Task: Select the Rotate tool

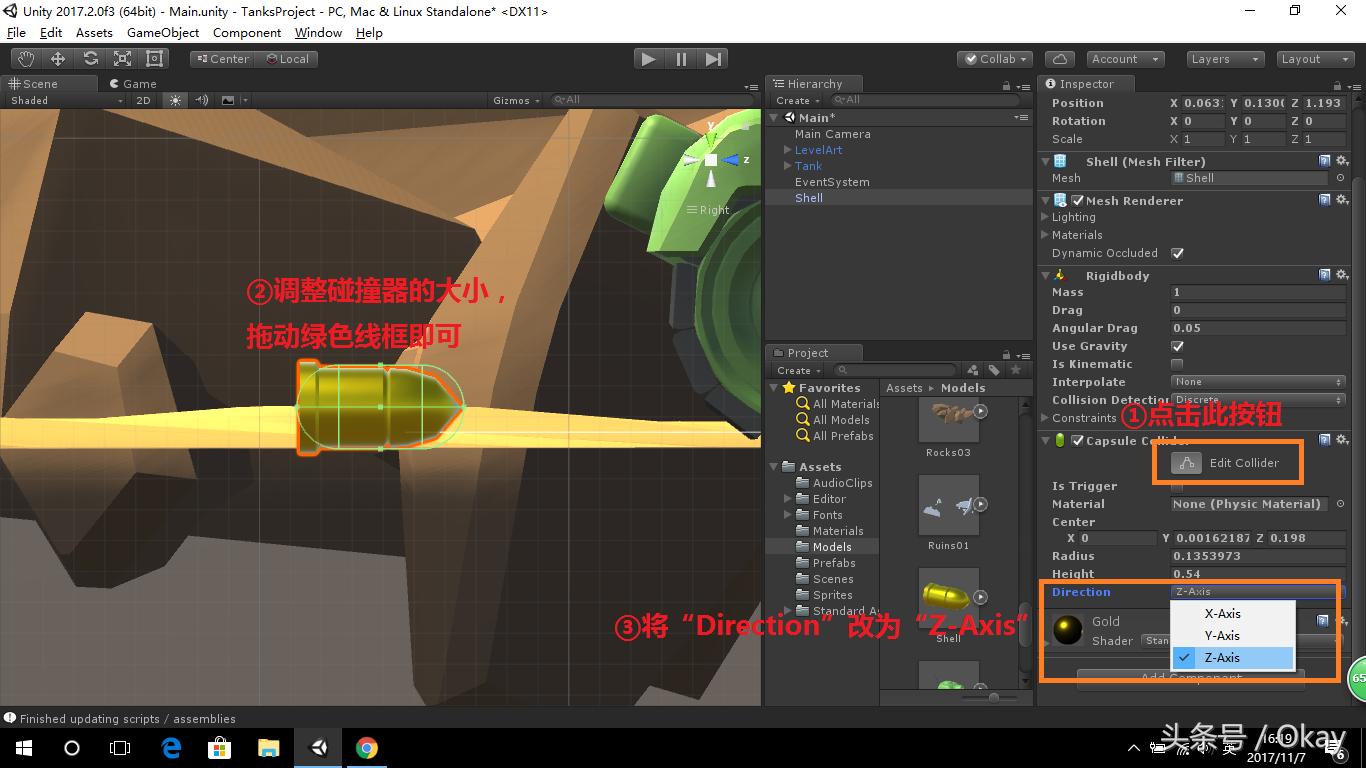Action: point(90,58)
